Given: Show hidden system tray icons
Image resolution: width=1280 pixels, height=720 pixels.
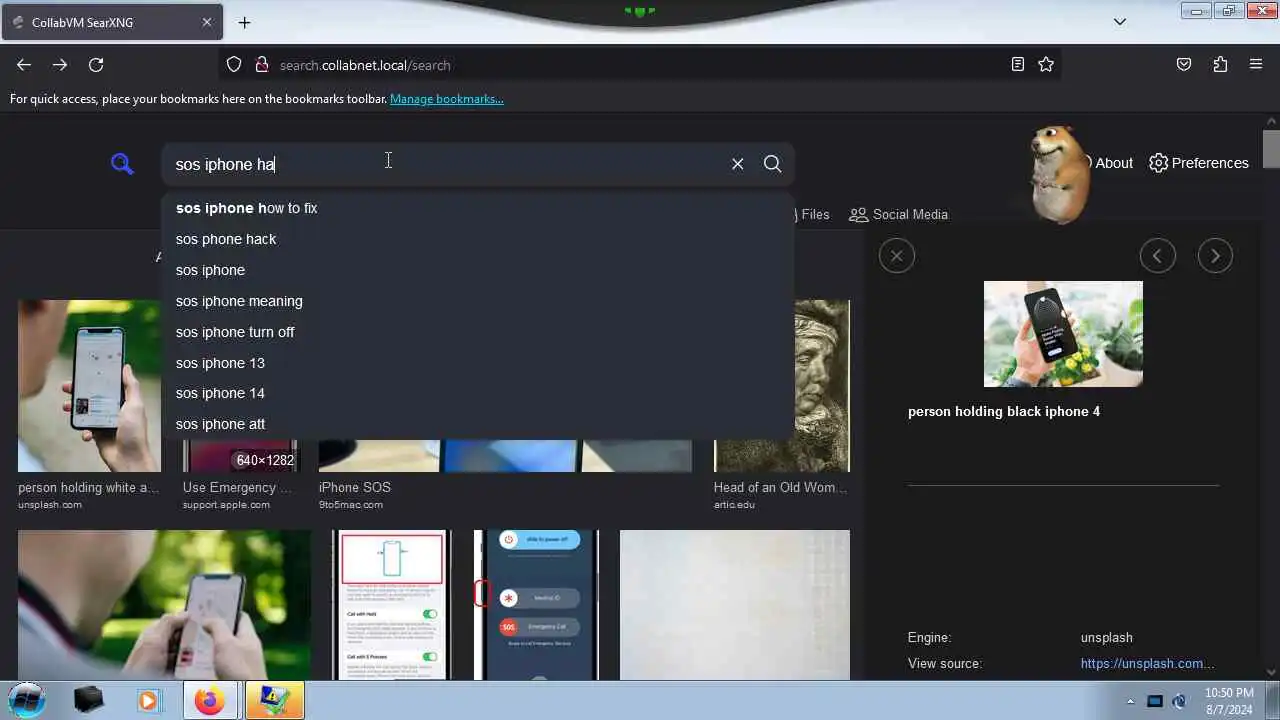Looking at the screenshot, I should pos(1131,701).
